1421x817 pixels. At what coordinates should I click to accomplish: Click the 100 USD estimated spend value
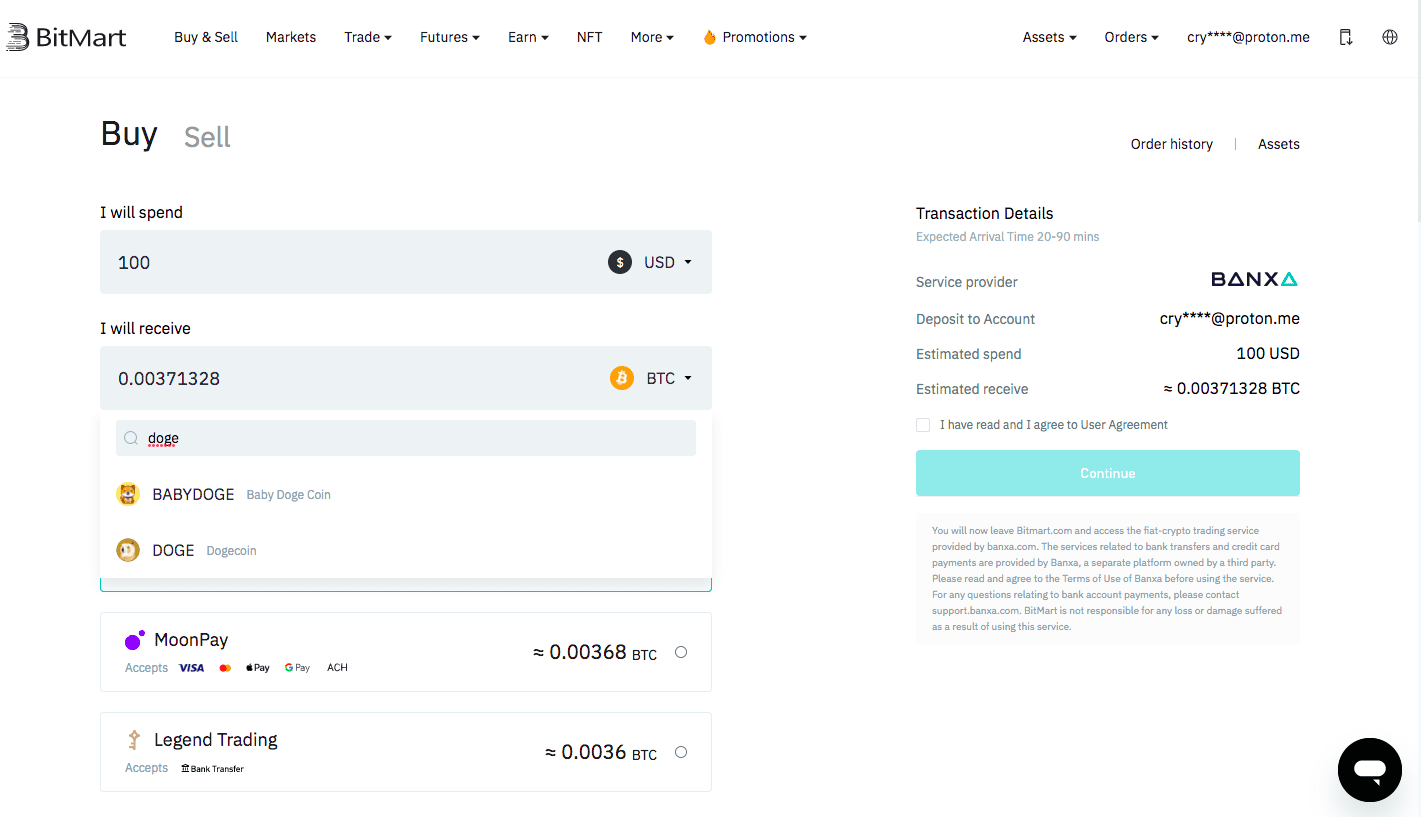[x=1268, y=354]
